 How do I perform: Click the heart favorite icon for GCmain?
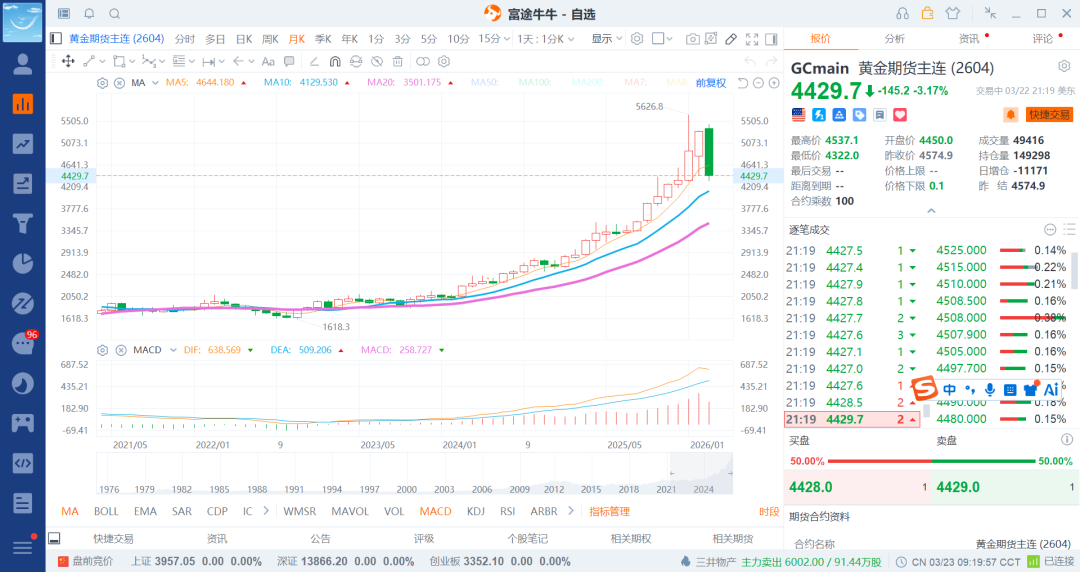(x=871, y=115)
